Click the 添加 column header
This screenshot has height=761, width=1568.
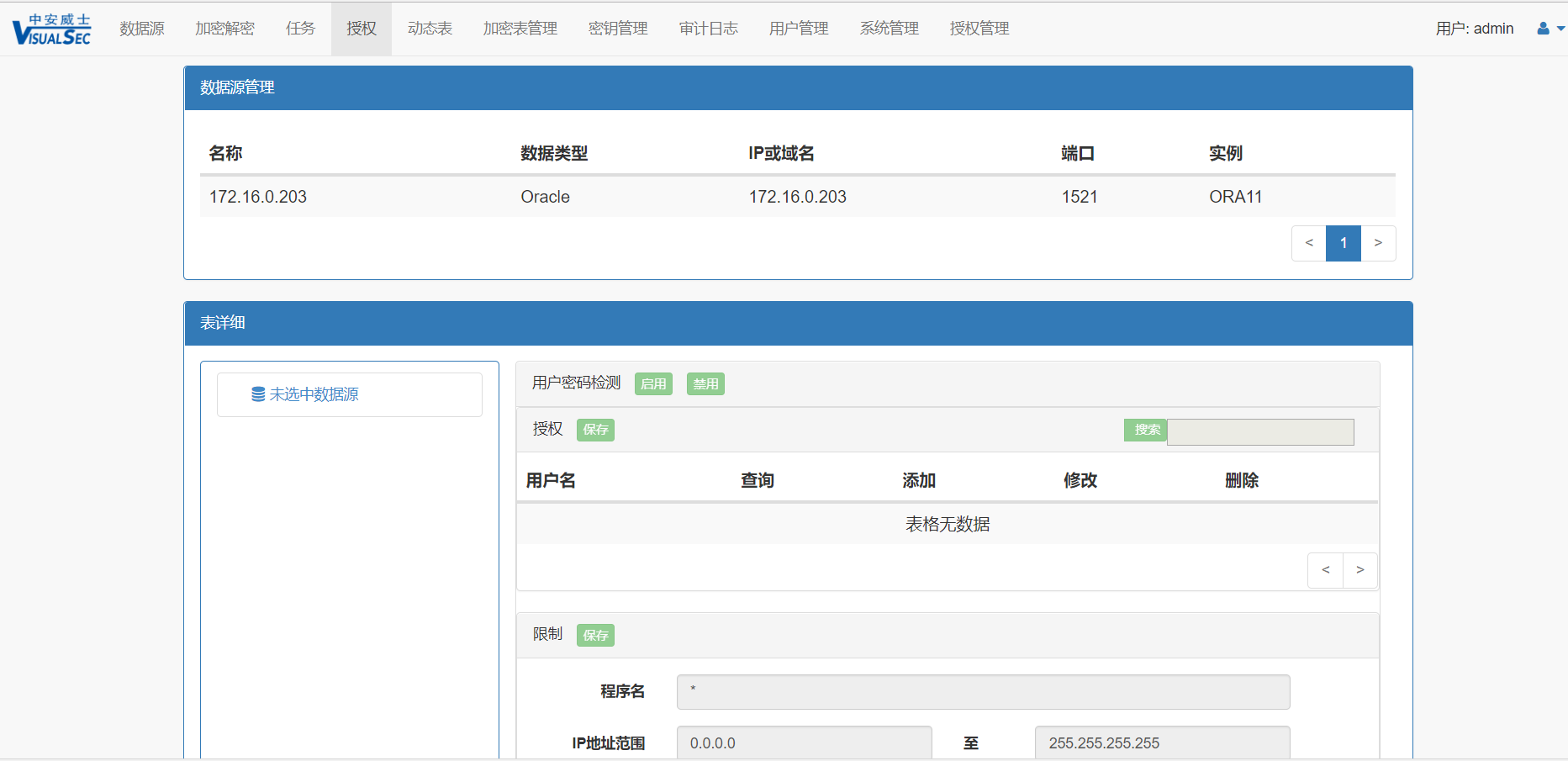click(x=919, y=480)
